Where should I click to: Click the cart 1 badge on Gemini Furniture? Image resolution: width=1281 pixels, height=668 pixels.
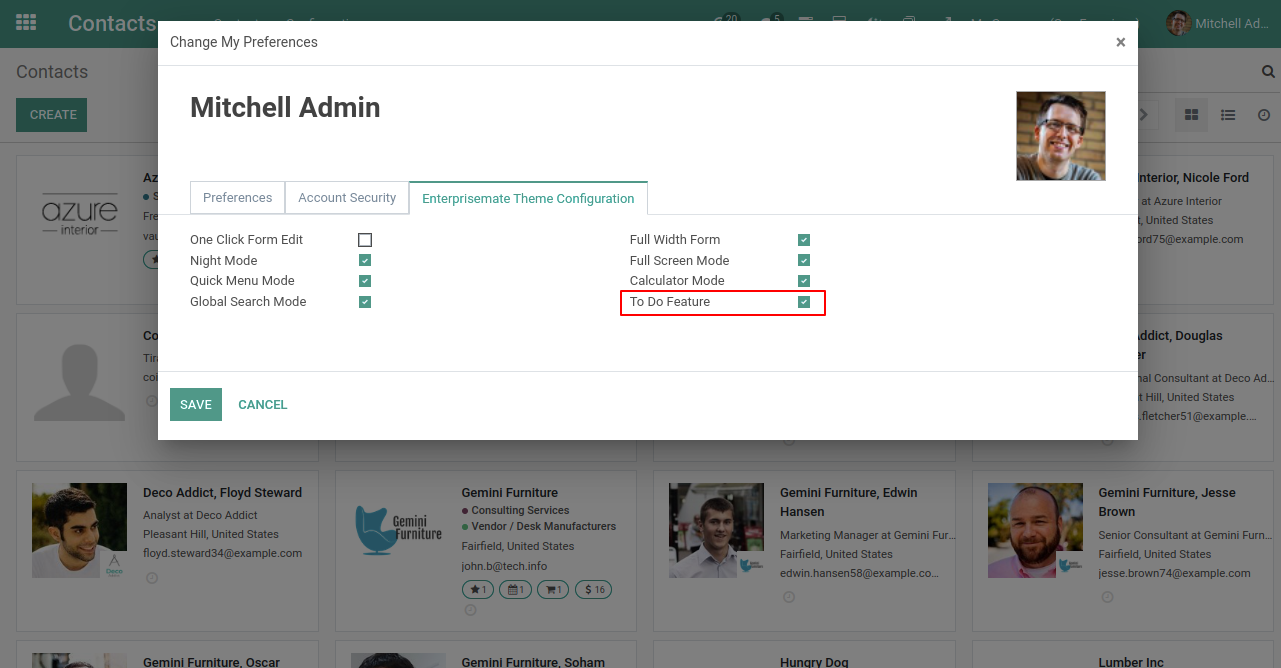[553, 590]
